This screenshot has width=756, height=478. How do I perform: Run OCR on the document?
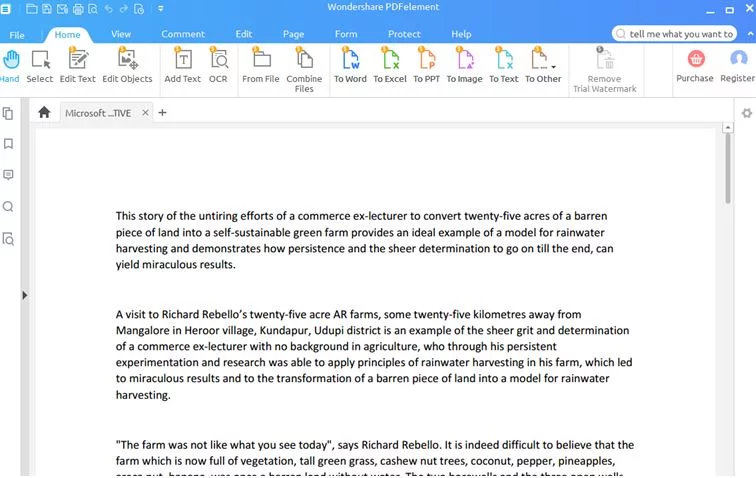pyautogui.click(x=218, y=65)
